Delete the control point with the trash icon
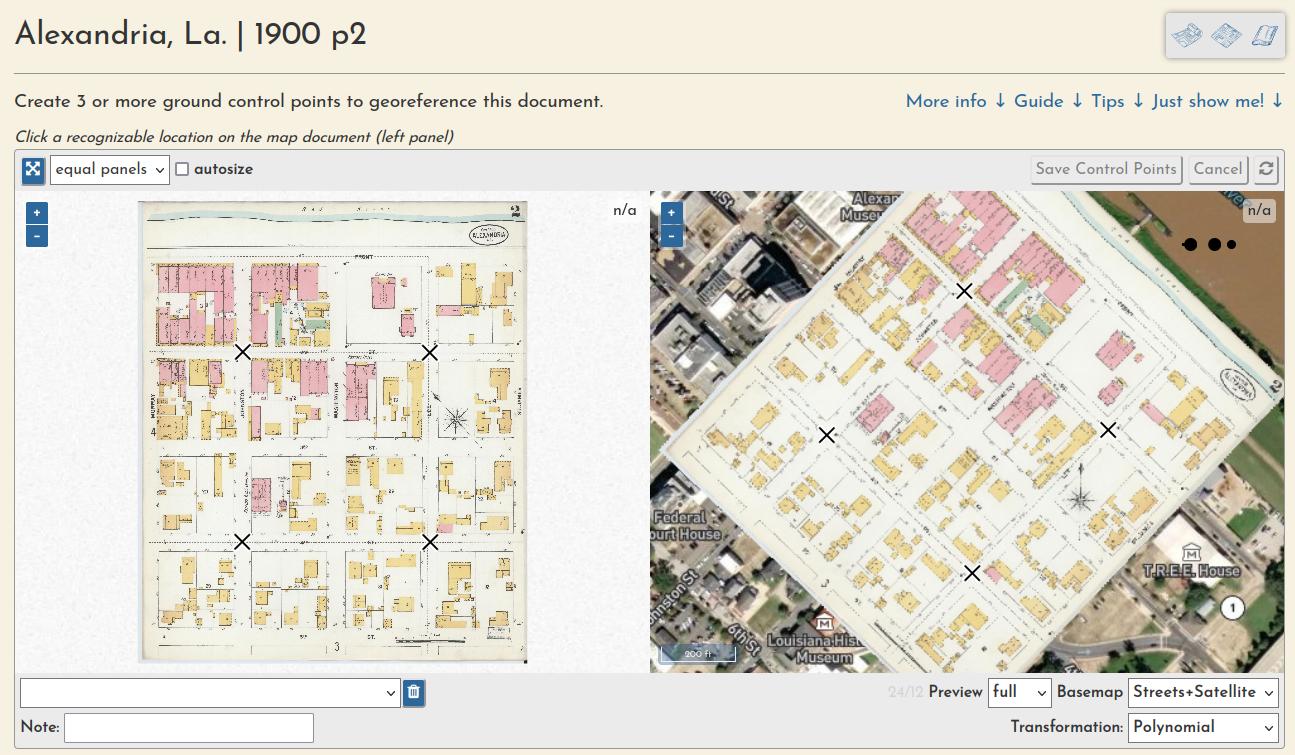This screenshot has width=1295, height=755. [x=414, y=692]
